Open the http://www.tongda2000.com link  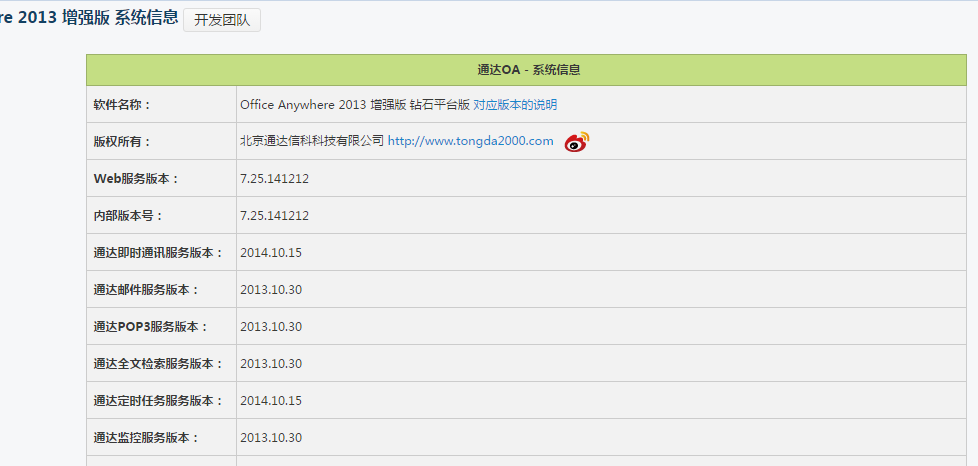[x=470, y=141]
